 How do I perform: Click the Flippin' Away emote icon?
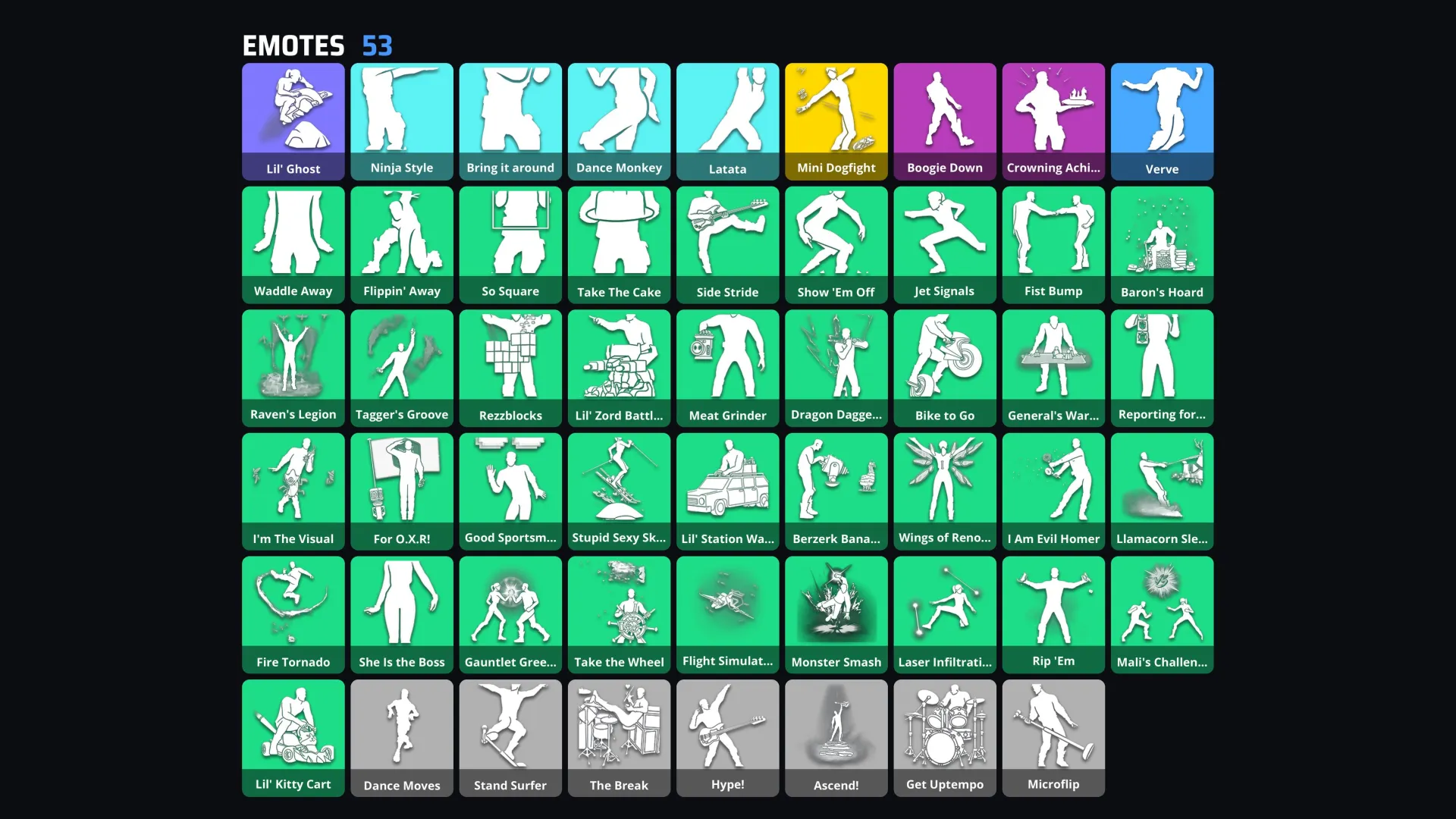pos(402,245)
